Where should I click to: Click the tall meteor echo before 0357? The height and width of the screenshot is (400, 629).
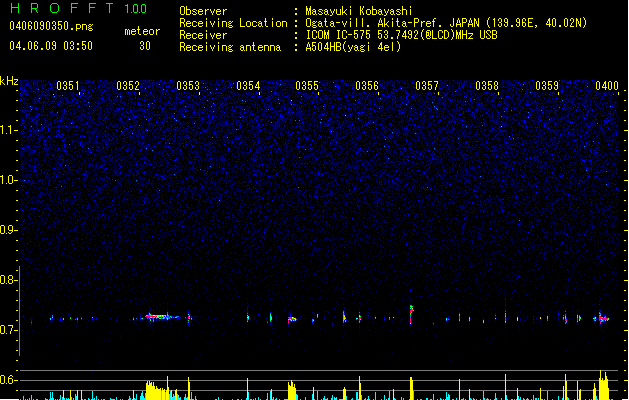411,314
